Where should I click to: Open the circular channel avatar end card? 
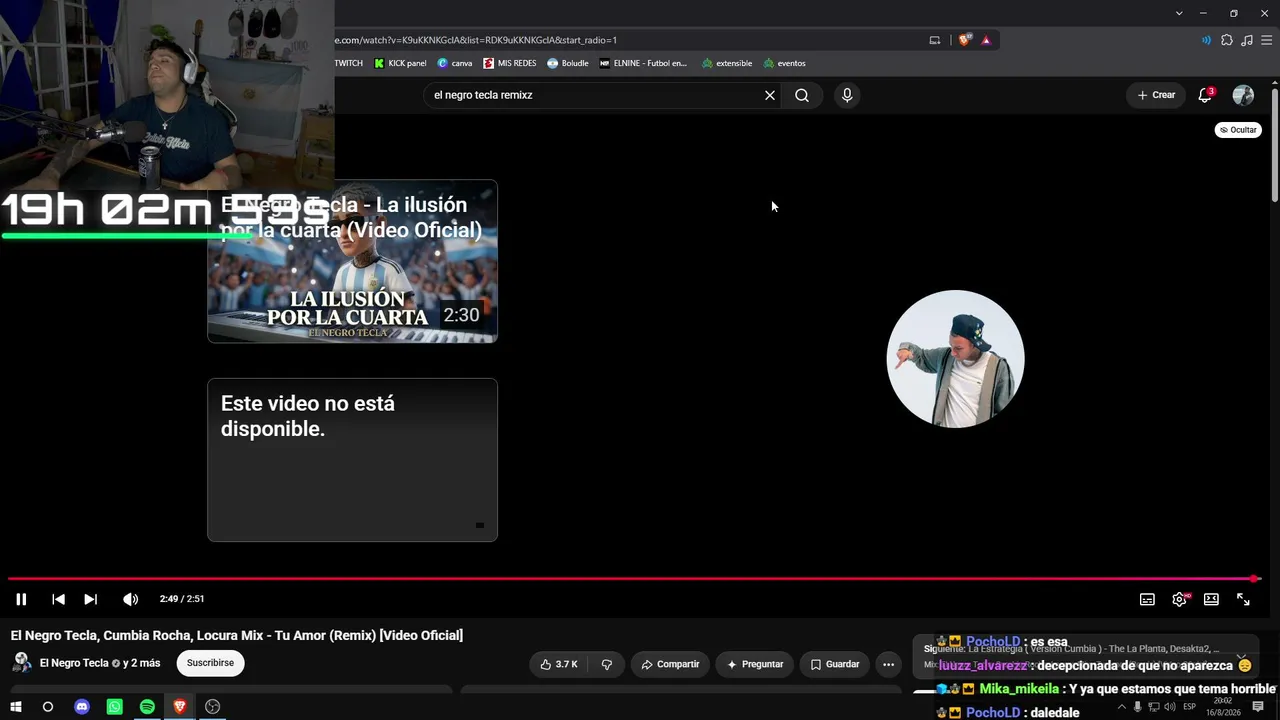coord(955,359)
